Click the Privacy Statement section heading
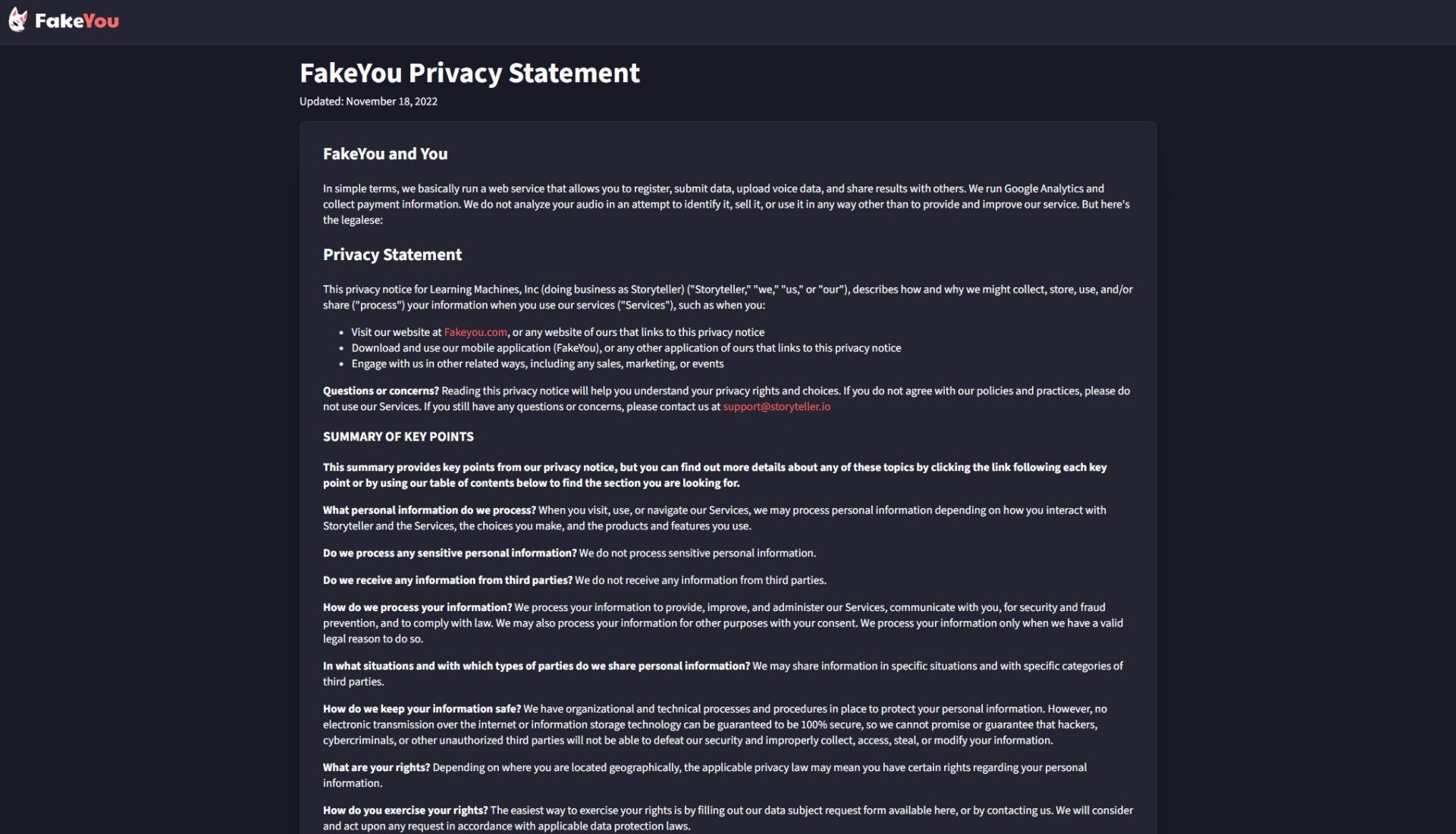Screen dimensions: 1456x834 [x=392, y=255]
